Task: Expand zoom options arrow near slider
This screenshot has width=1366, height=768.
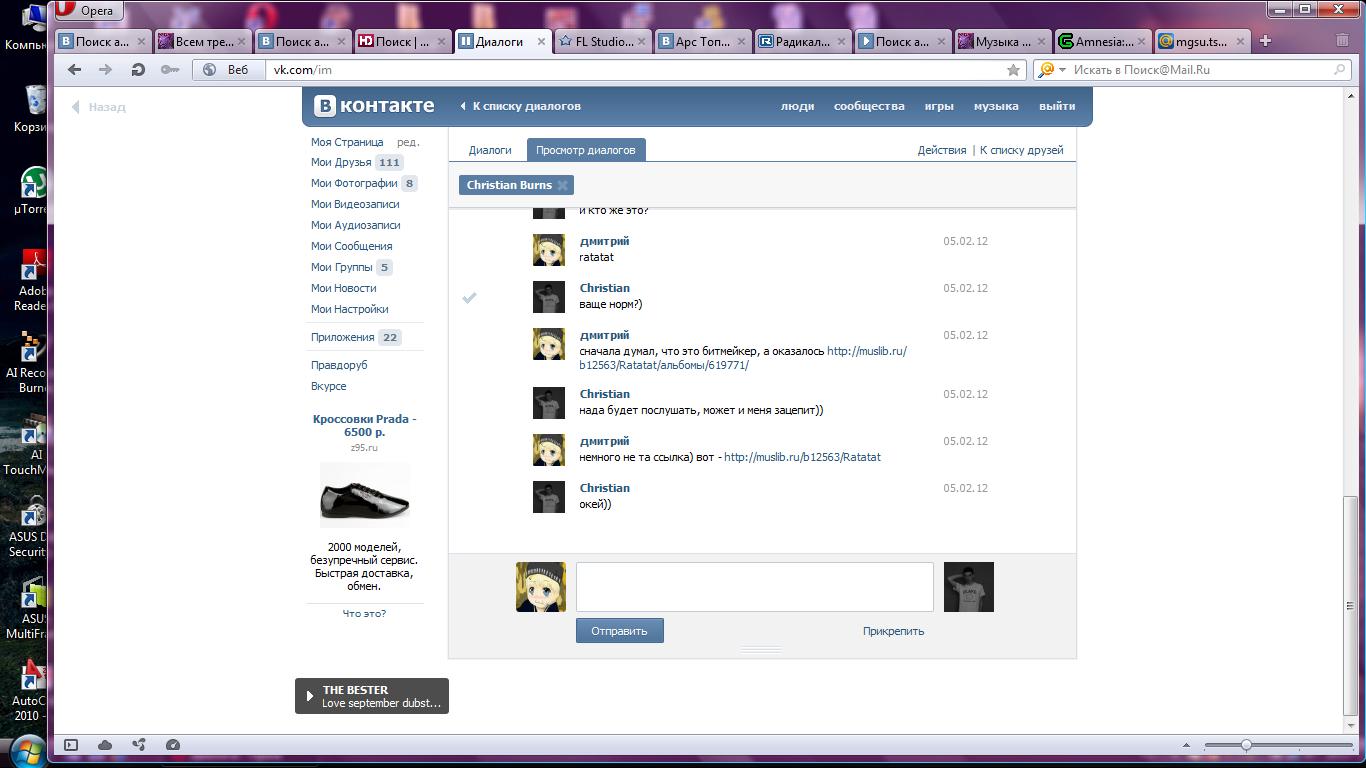Action: coord(1186,745)
